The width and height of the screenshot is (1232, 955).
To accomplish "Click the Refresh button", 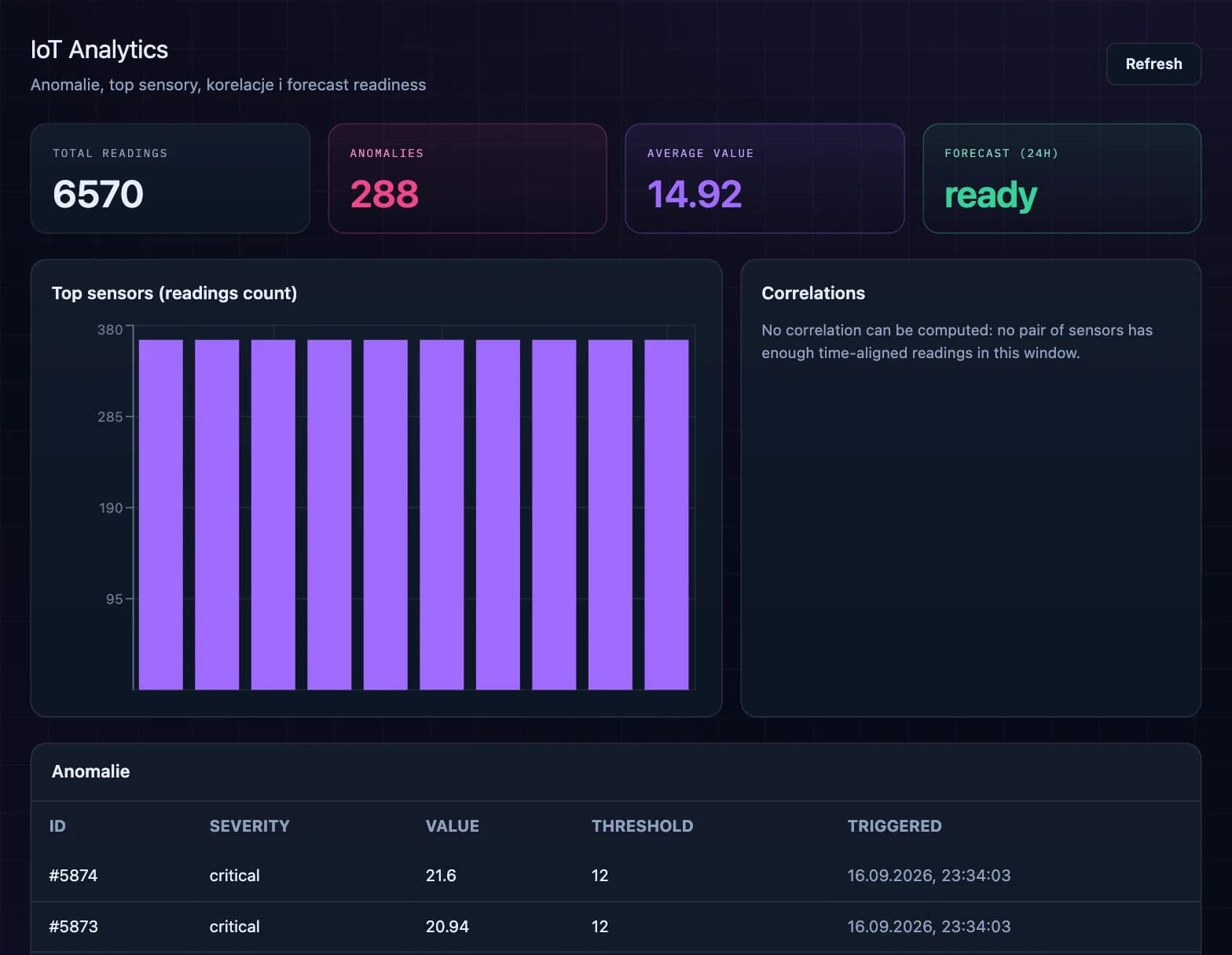I will pyautogui.click(x=1153, y=64).
